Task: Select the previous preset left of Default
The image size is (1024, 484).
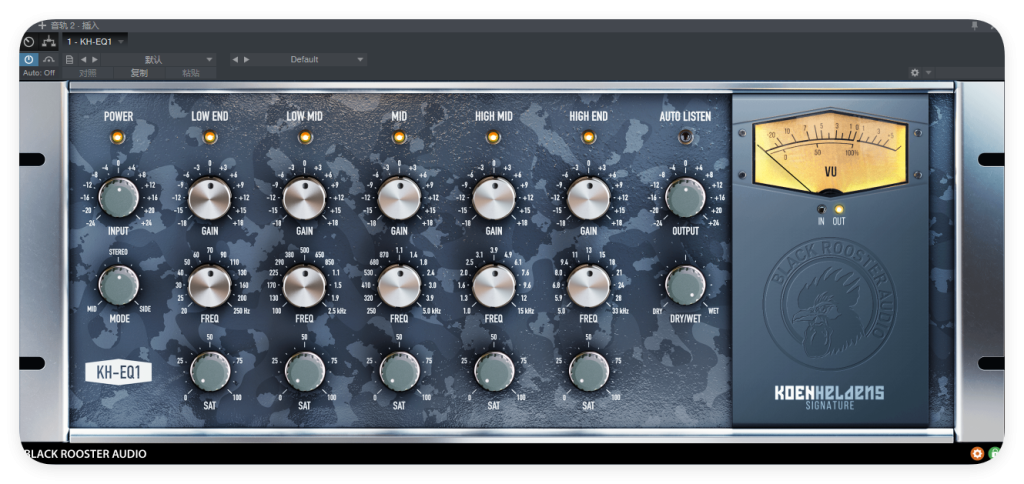Action: pyautogui.click(x=235, y=59)
